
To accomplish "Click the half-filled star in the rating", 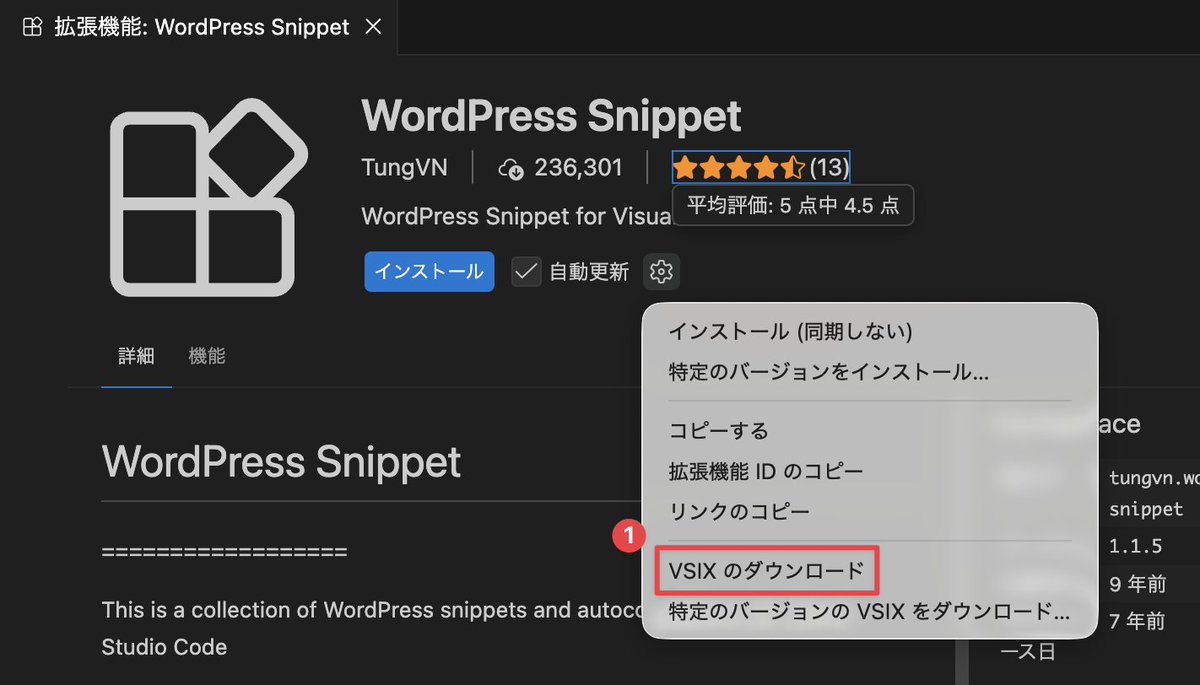I will tap(796, 167).
